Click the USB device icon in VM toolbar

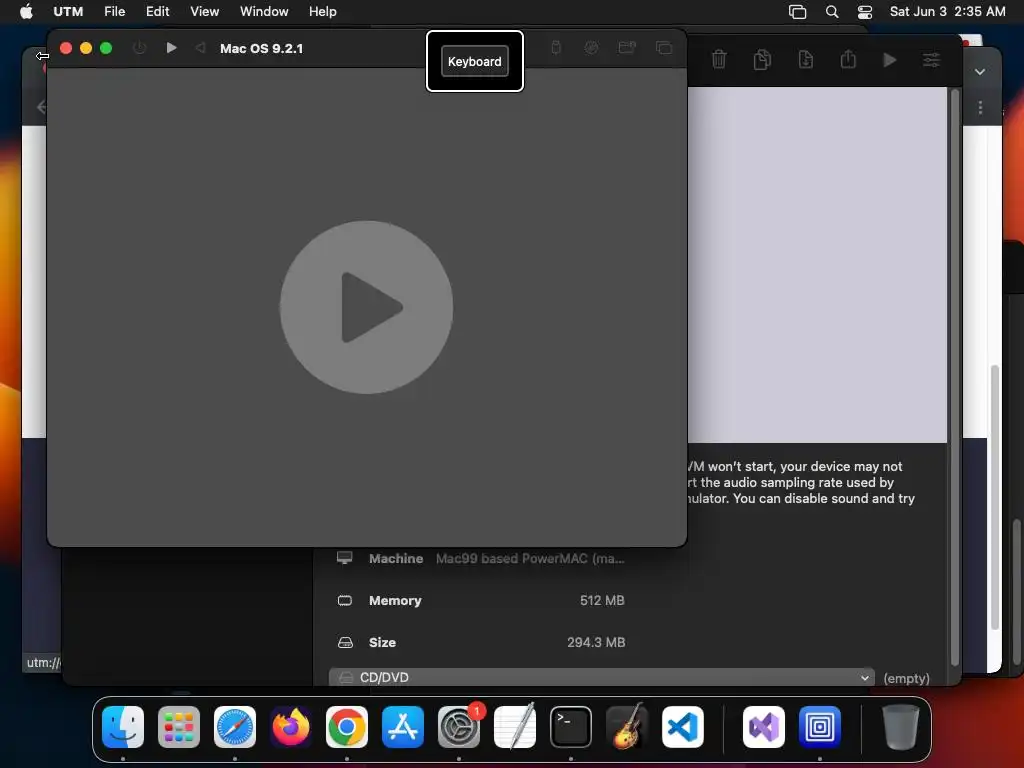click(x=556, y=47)
